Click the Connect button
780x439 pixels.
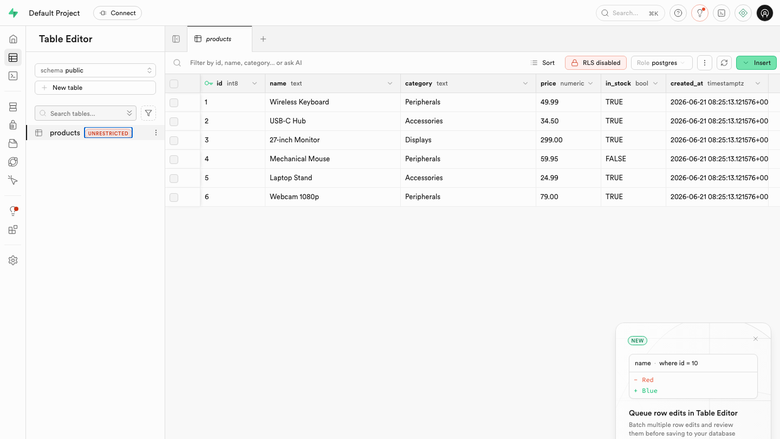117,13
